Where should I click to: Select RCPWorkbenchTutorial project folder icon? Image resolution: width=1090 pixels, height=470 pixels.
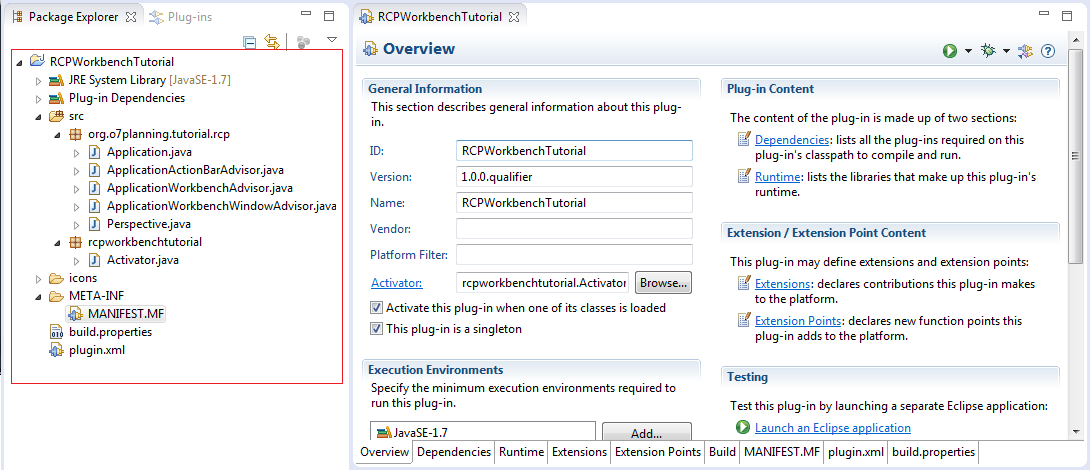point(38,61)
